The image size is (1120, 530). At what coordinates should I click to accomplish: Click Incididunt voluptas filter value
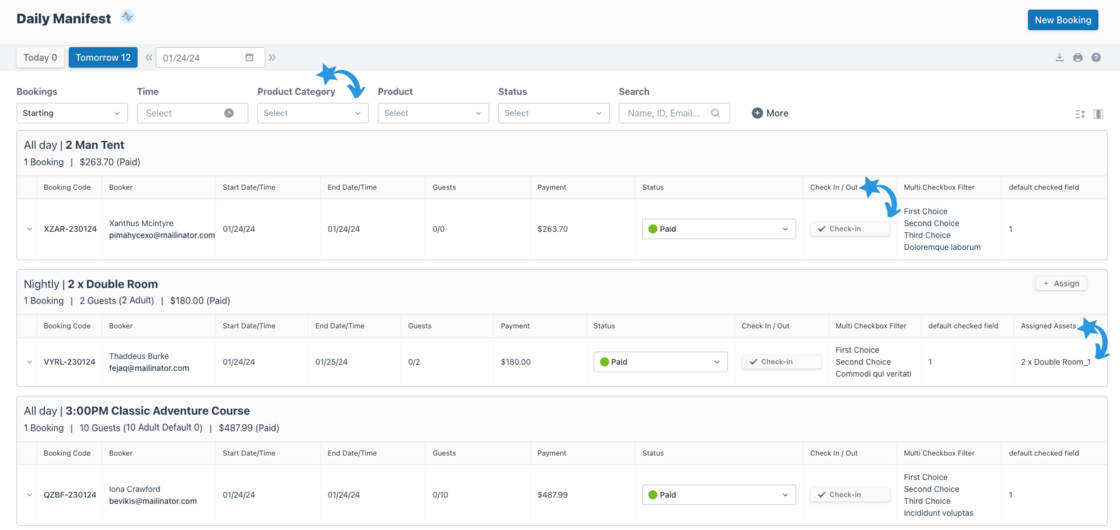pyautogui.click(x=939, y=513)
